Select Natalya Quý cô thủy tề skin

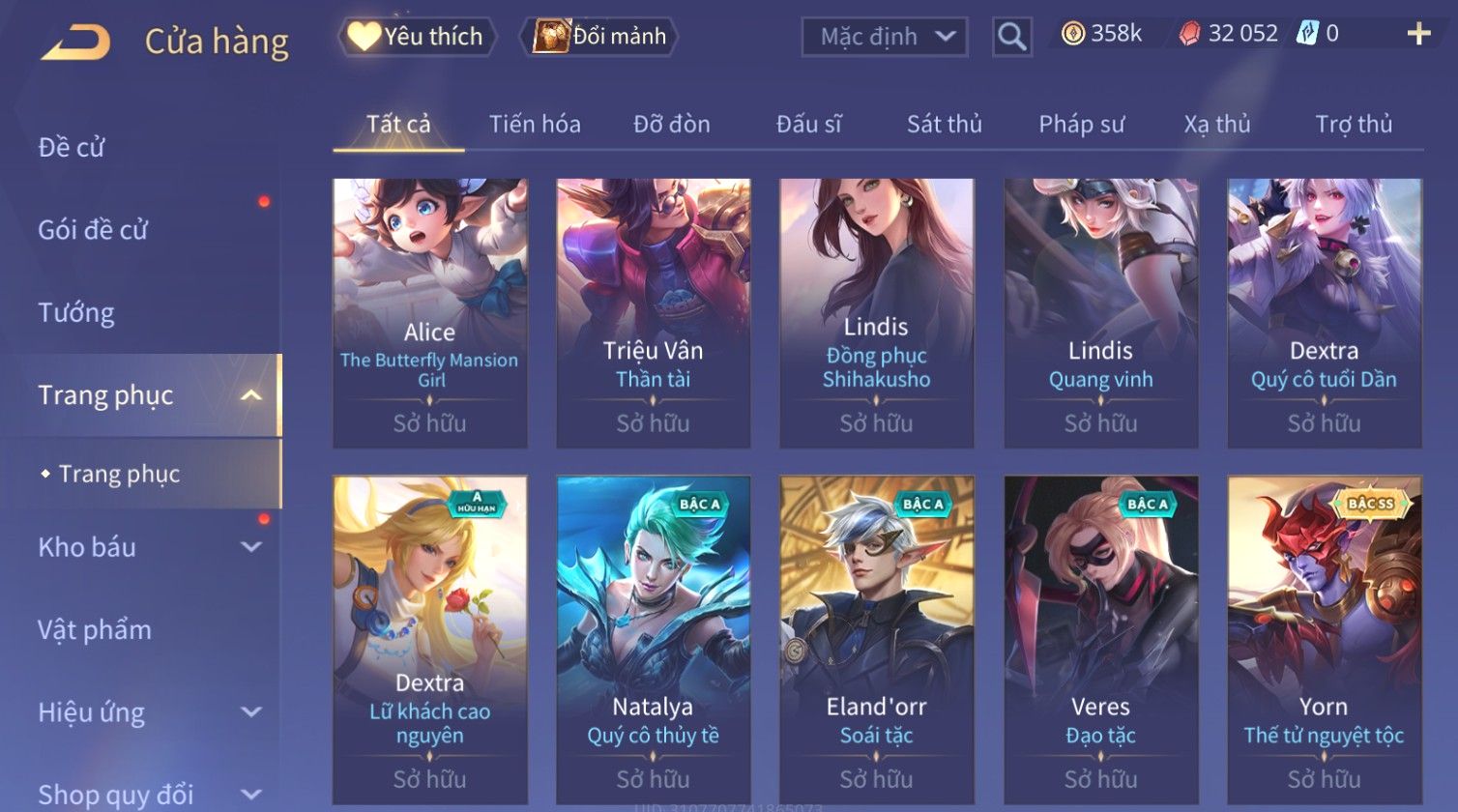654,640
